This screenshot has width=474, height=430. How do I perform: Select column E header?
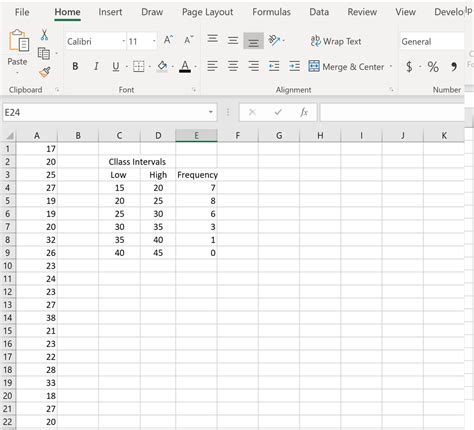click(x=196, y=136)
